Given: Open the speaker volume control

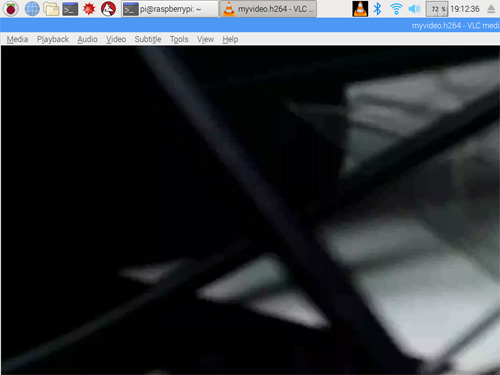Looking at the screenshot, I should [x=414, y=9].
